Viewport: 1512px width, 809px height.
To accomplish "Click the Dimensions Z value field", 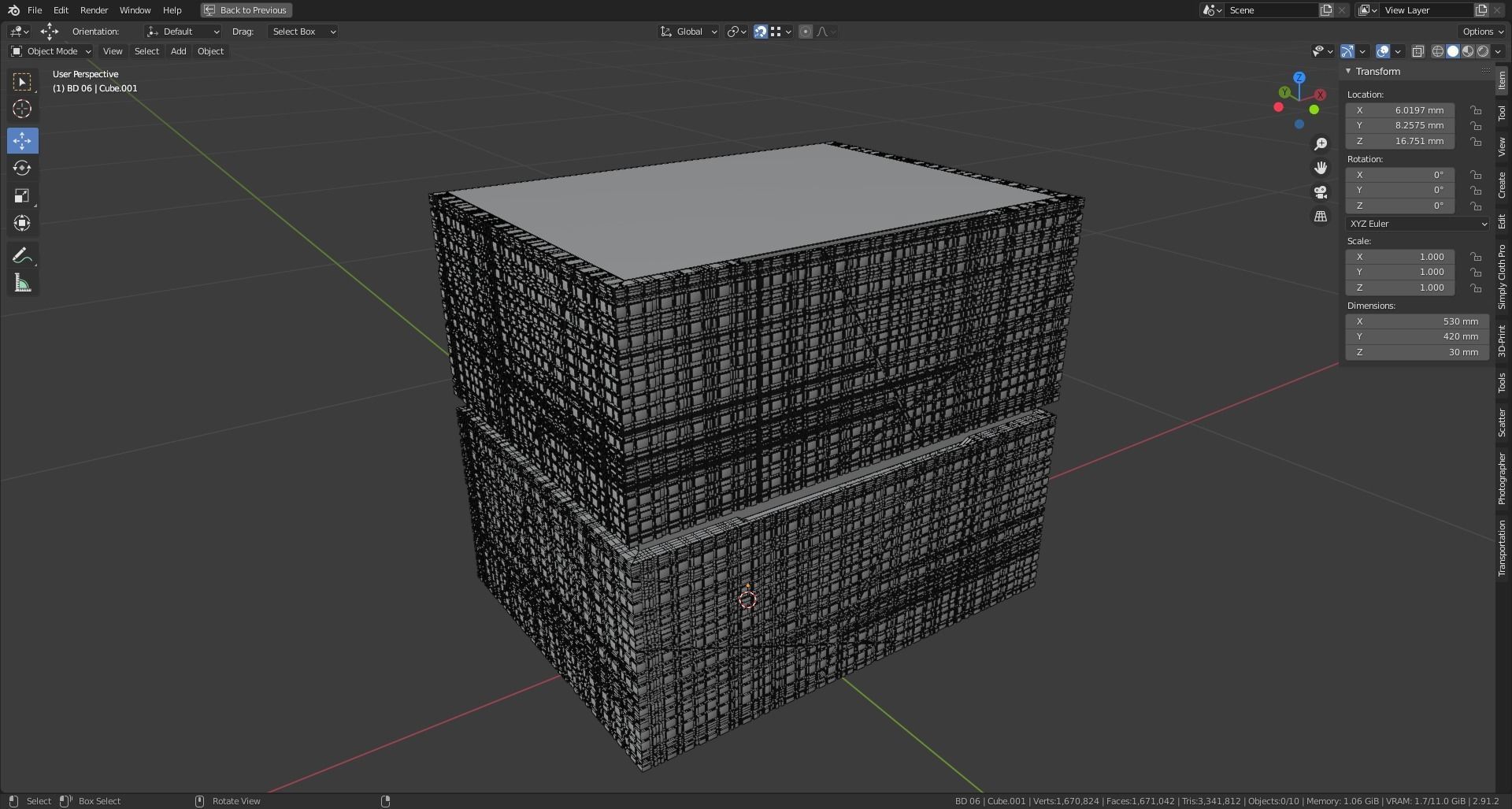I will [1417, 352].
